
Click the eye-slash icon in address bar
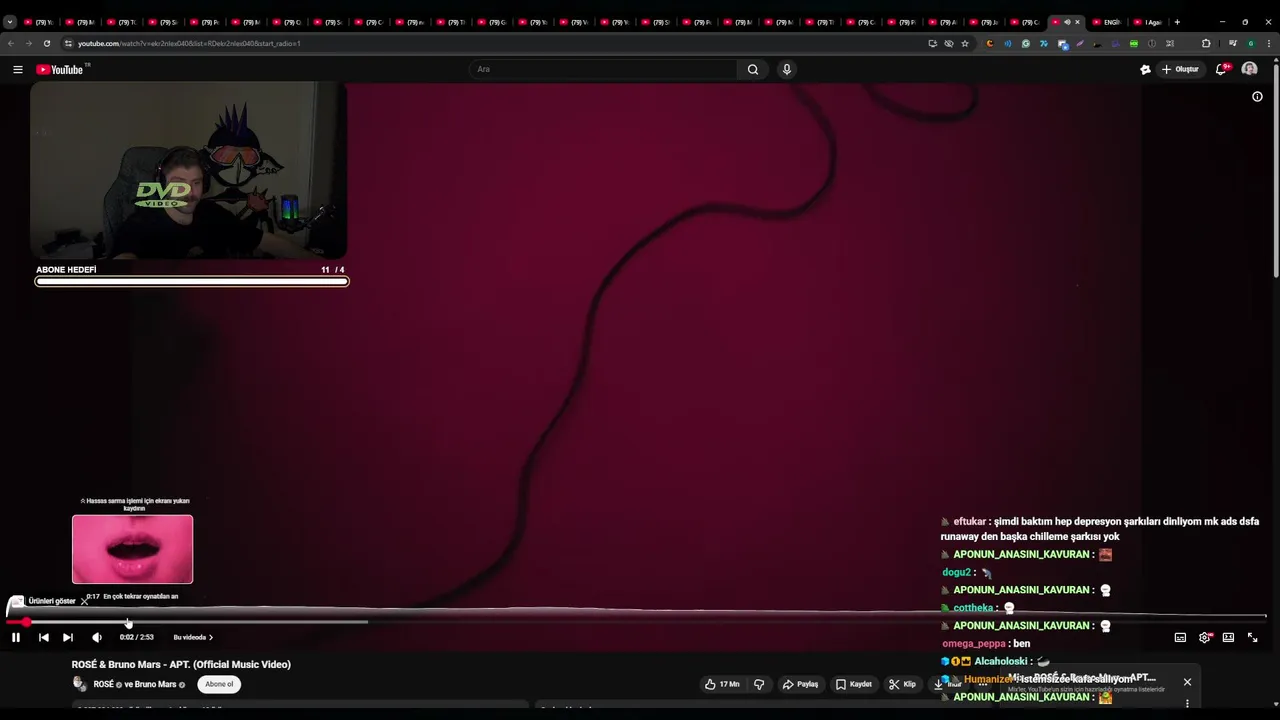(948, 43)
